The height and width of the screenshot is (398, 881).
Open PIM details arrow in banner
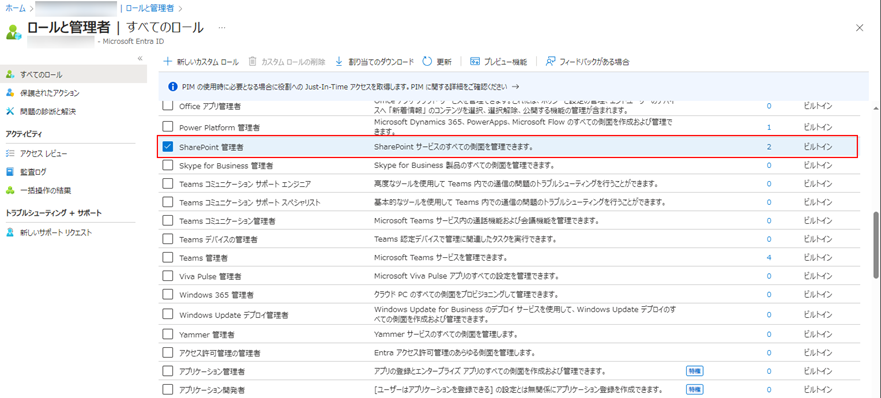515,87
